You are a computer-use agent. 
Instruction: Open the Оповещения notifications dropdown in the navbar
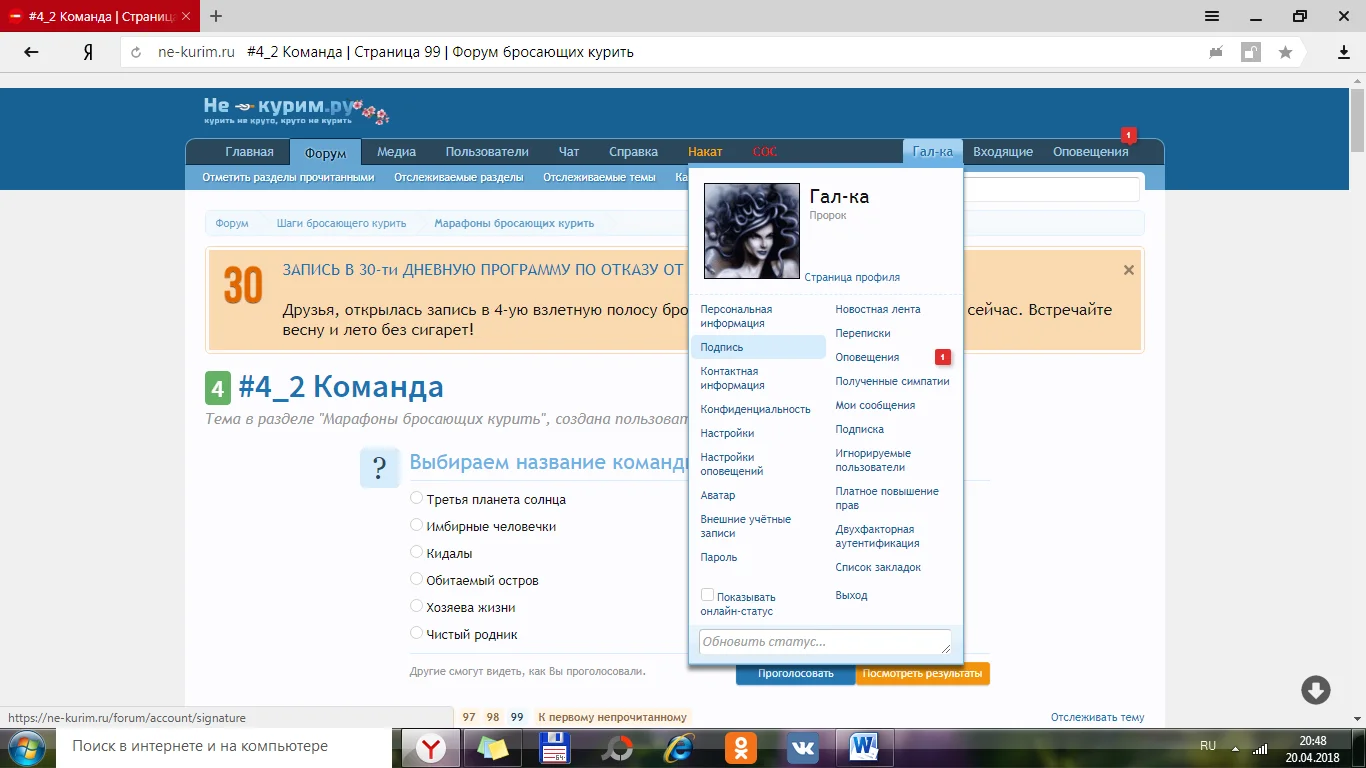[x=1090, y=152]
